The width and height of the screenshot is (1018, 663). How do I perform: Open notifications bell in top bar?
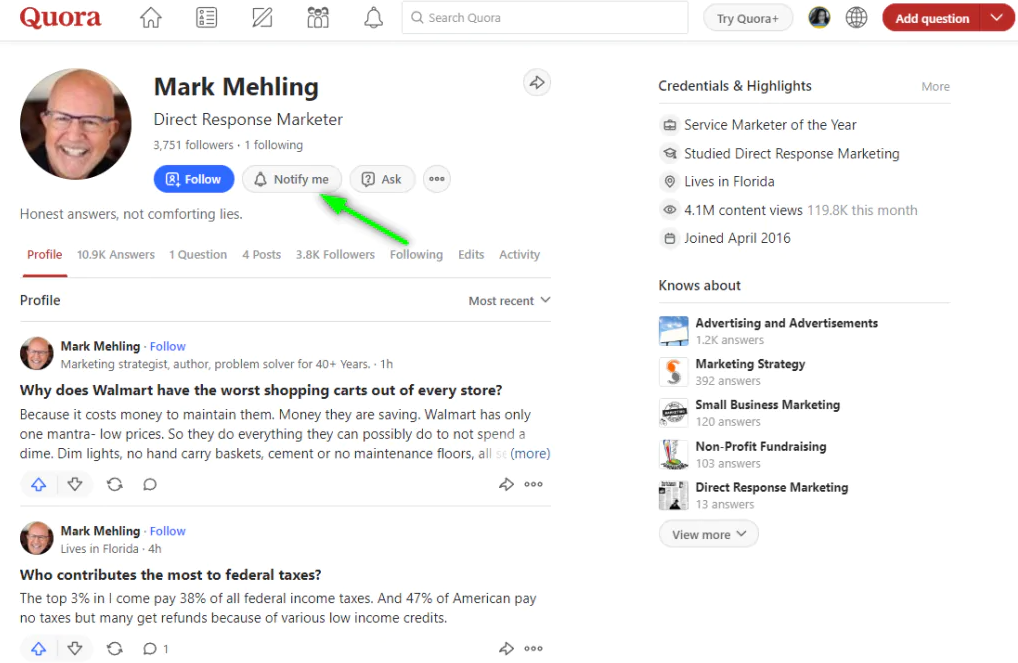click(x=373, y=18)
